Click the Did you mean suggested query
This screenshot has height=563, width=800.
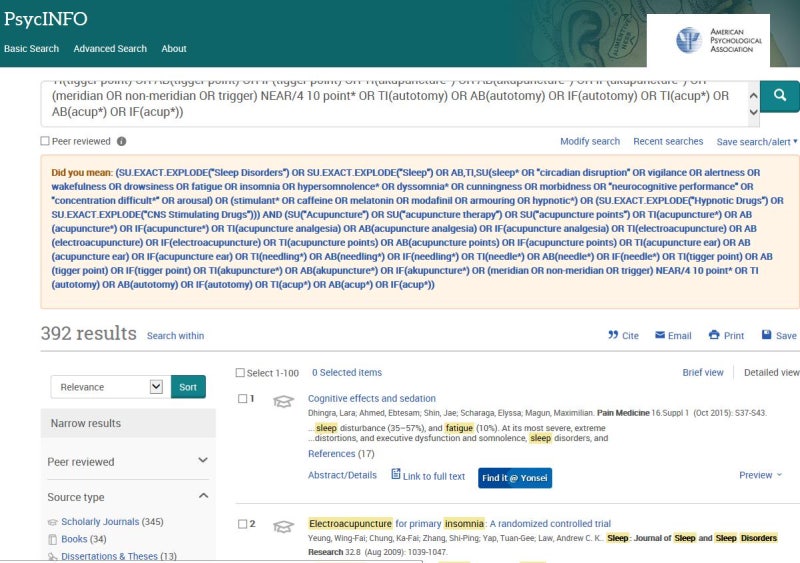(x=417, y=229)
